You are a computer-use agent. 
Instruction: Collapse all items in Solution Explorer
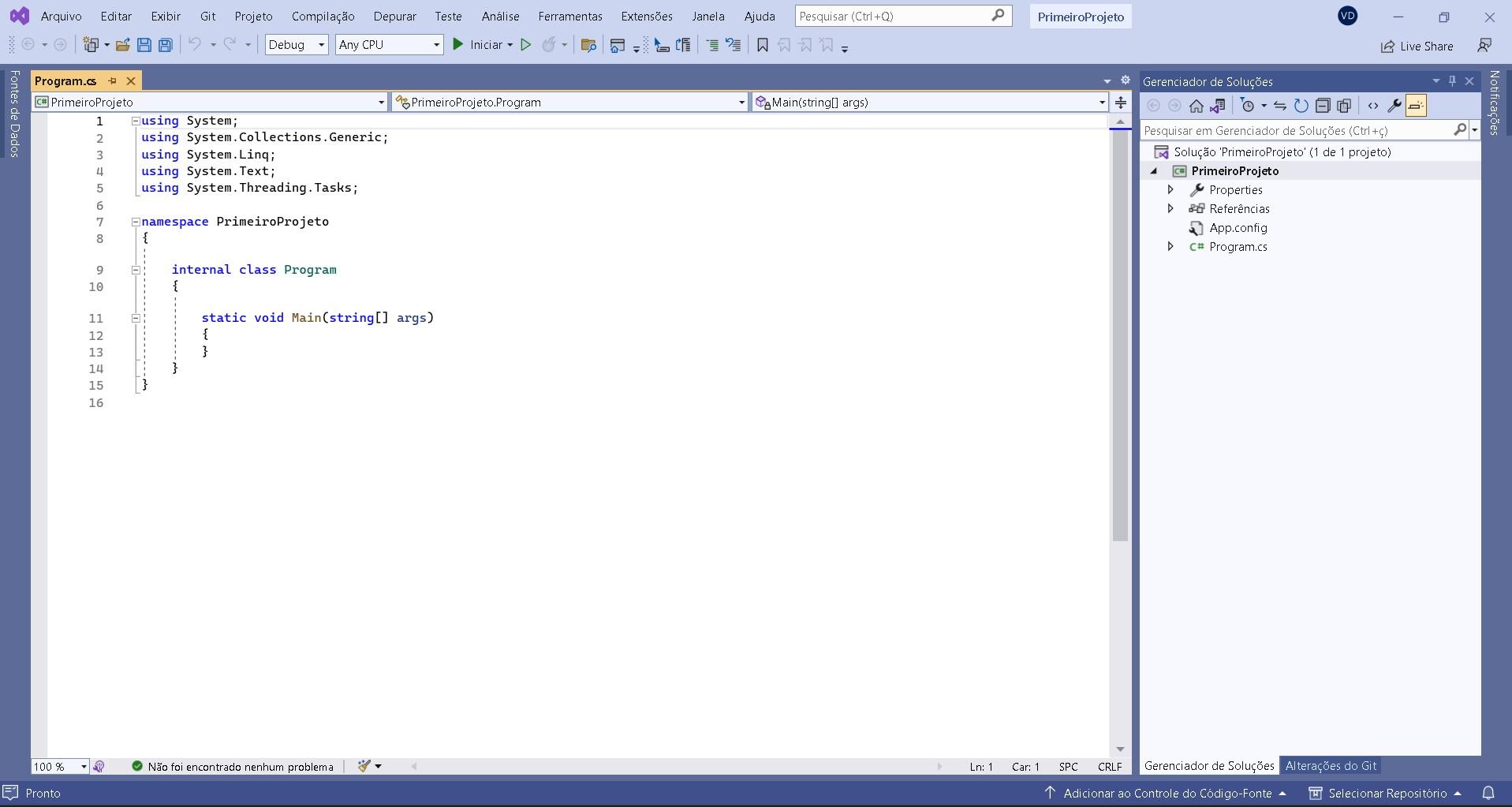[1323, 106]
